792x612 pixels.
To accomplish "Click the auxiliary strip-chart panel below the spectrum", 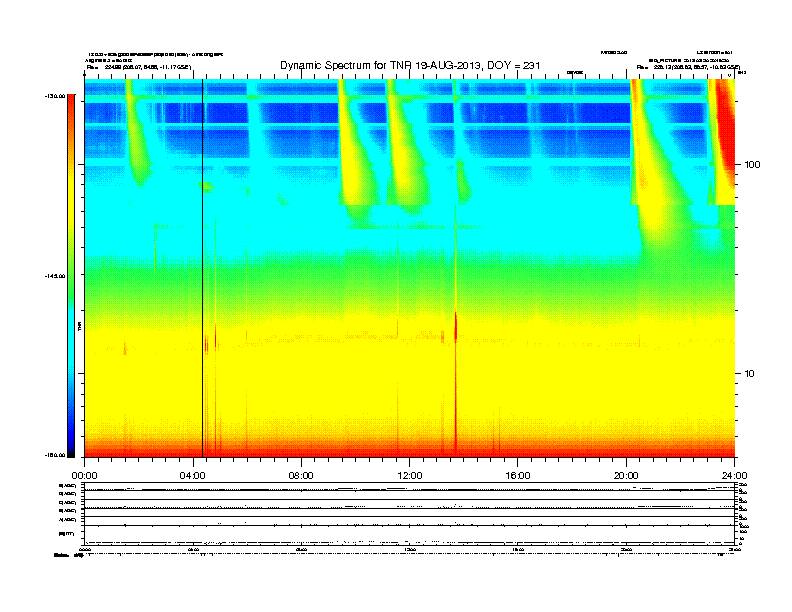I will [410, 514].
